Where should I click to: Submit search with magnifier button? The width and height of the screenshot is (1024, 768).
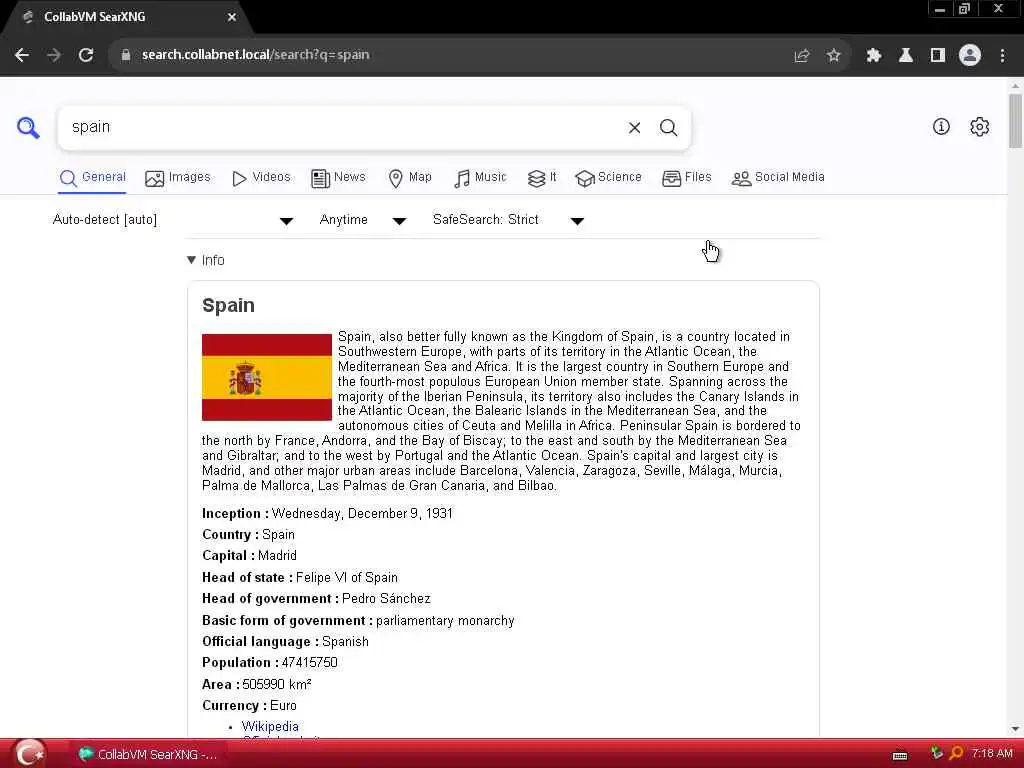668,127
